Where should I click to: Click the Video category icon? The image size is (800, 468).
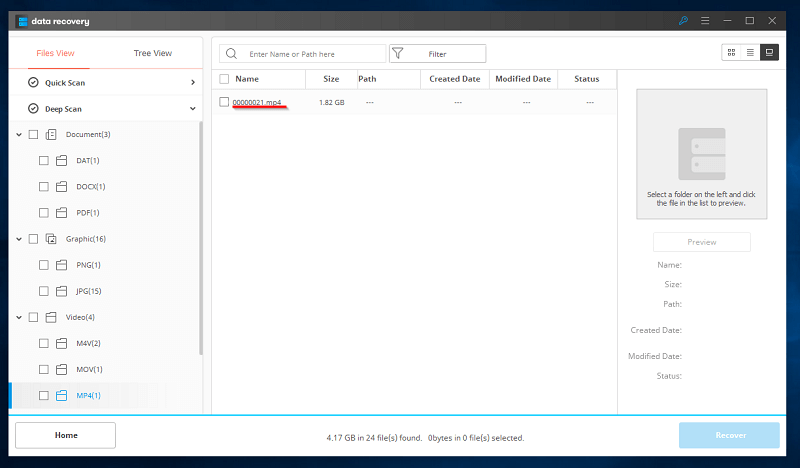(51, 317)
